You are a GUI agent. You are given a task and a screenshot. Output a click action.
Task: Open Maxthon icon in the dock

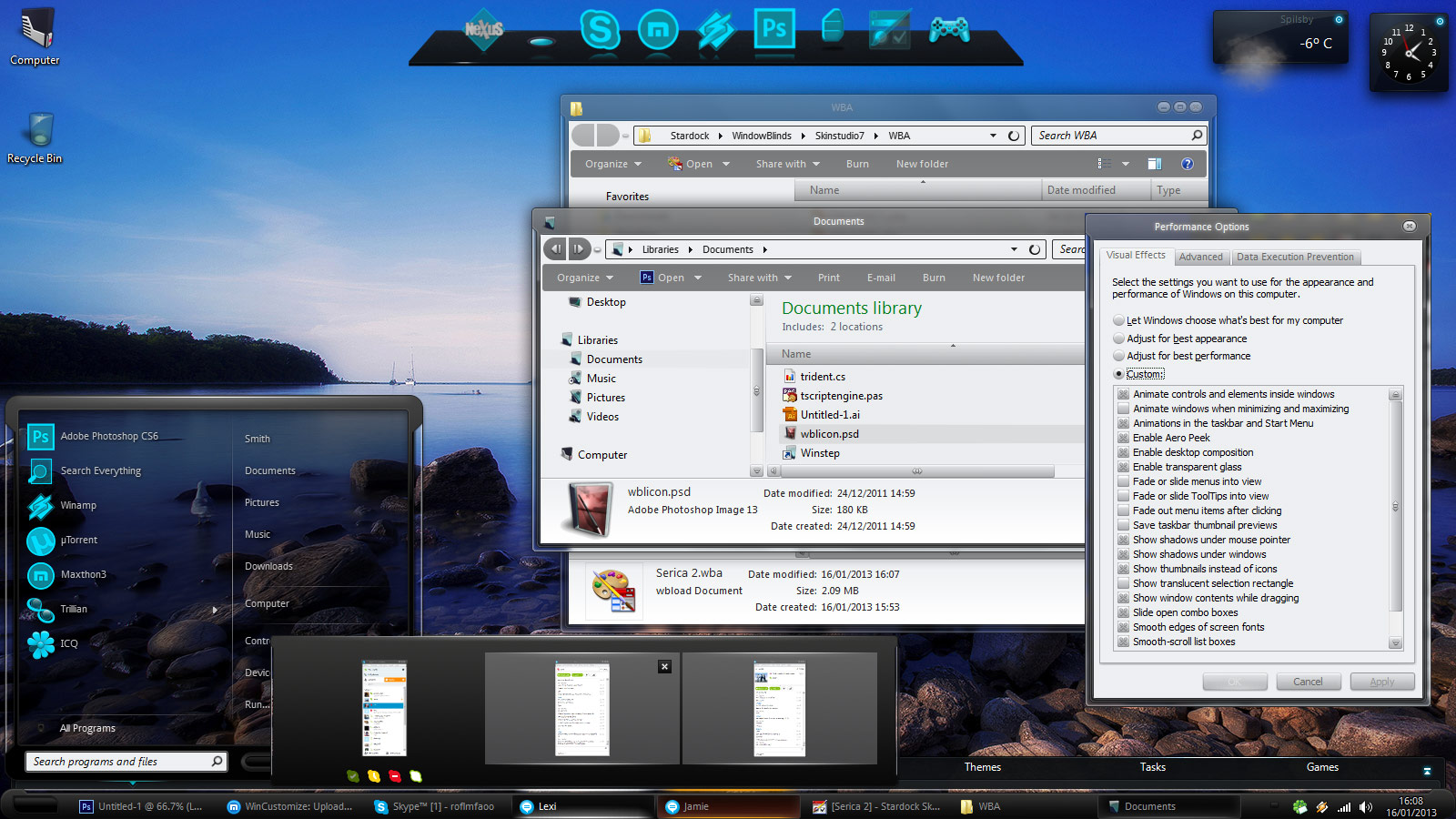(x=657, y=30)
